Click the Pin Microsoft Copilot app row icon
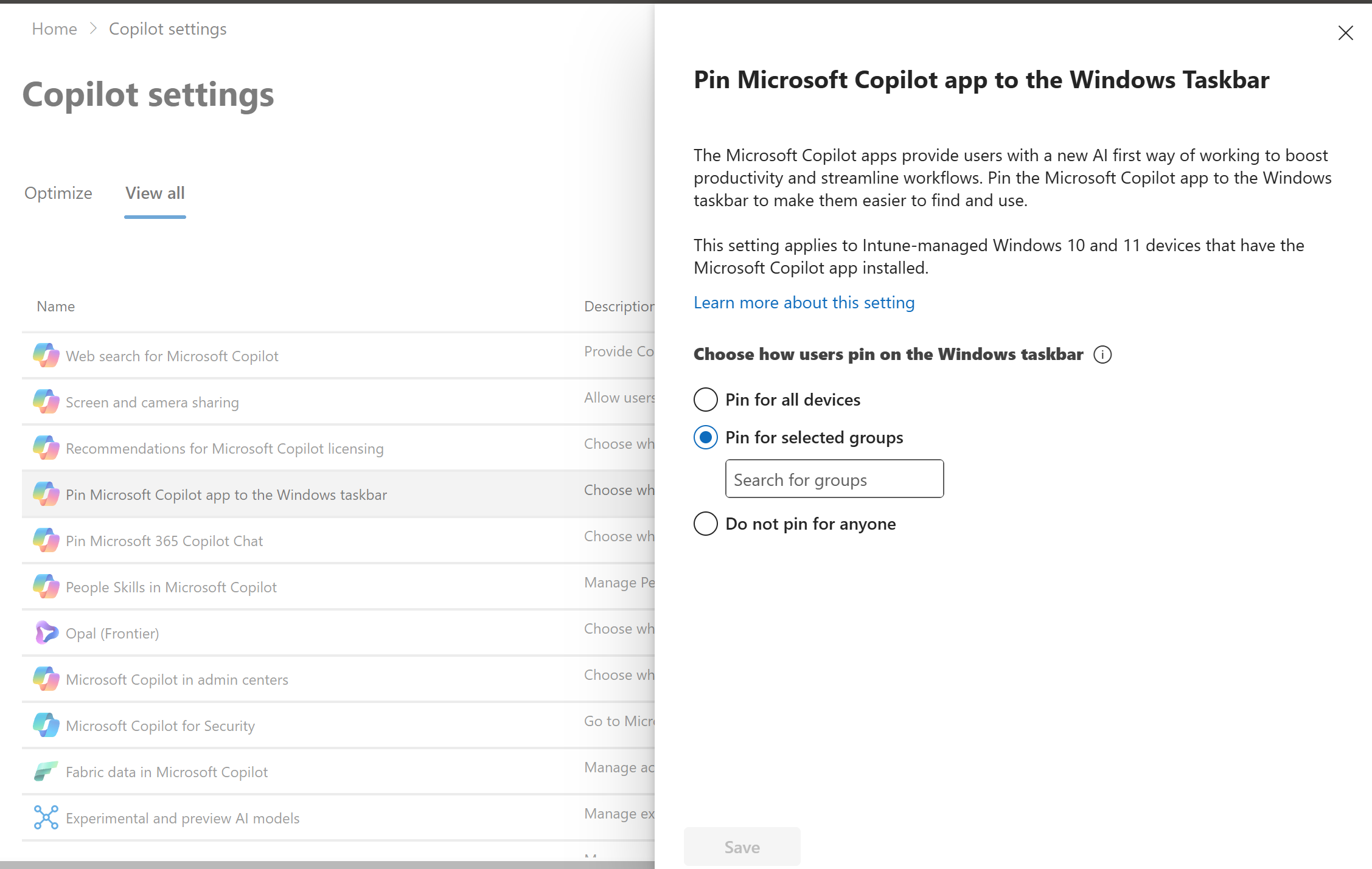Screen dimensions: 1372x869 (x=46, y=494)
